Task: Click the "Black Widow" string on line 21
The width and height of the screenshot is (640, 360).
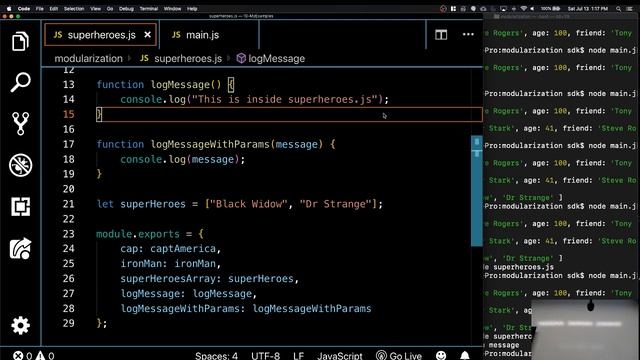Action: point(249,204)
